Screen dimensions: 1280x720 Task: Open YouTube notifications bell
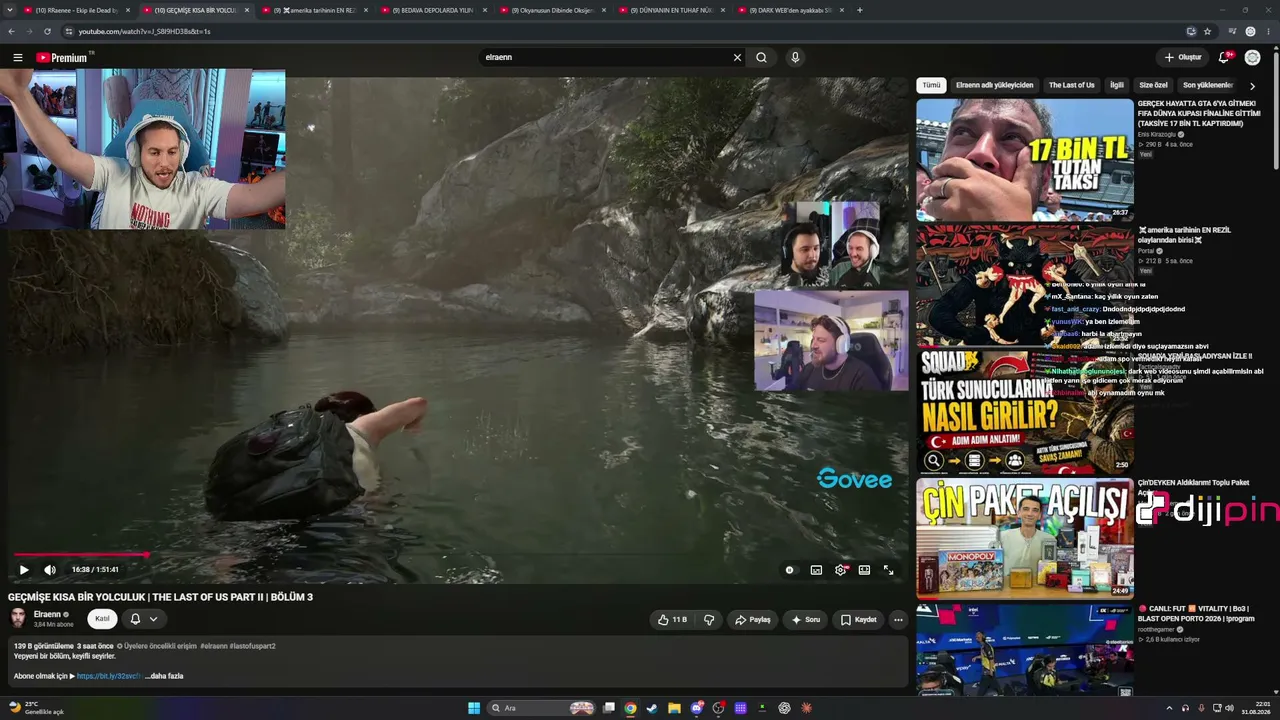coord(1224,58)
